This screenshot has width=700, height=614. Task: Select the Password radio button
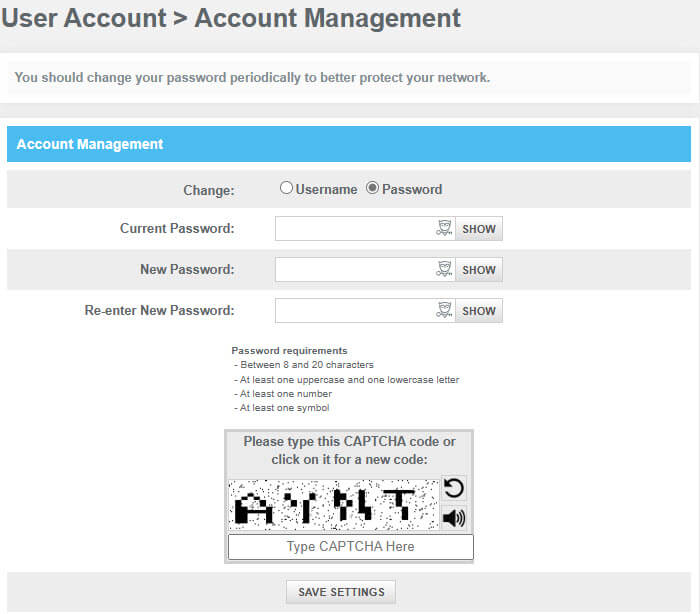(373, 188)
